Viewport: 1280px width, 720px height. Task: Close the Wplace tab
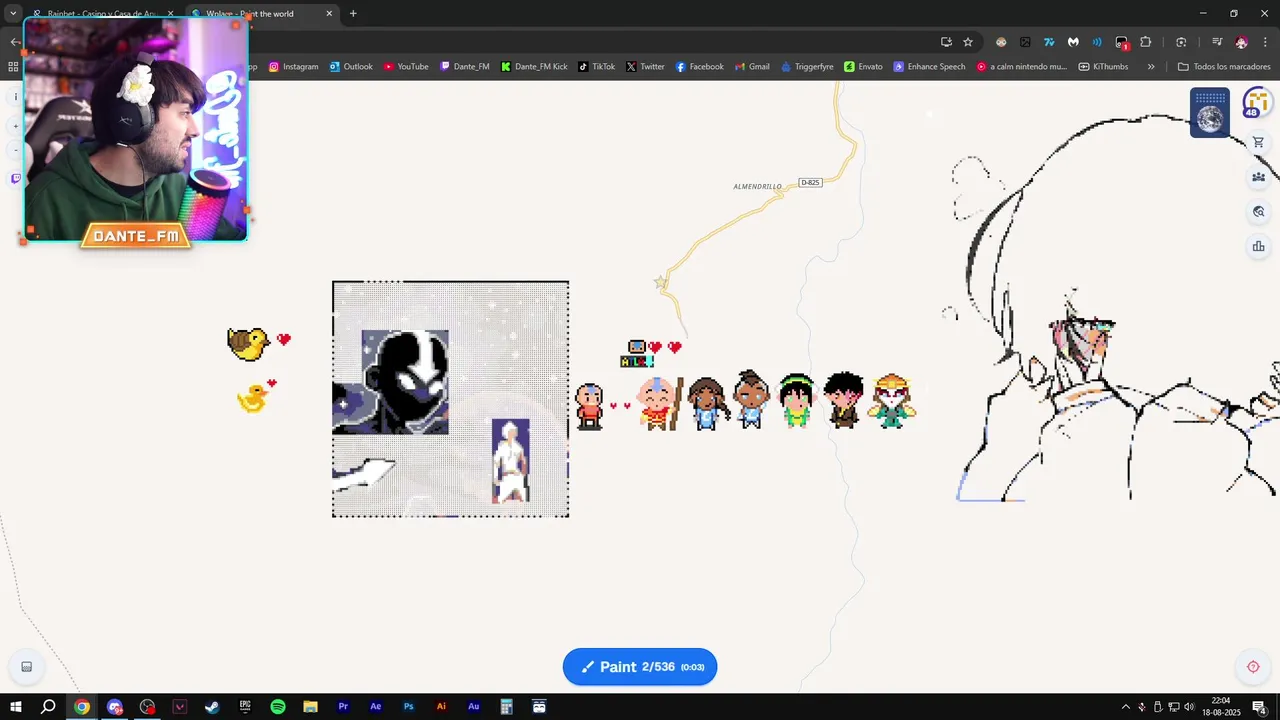coord(329,14)
